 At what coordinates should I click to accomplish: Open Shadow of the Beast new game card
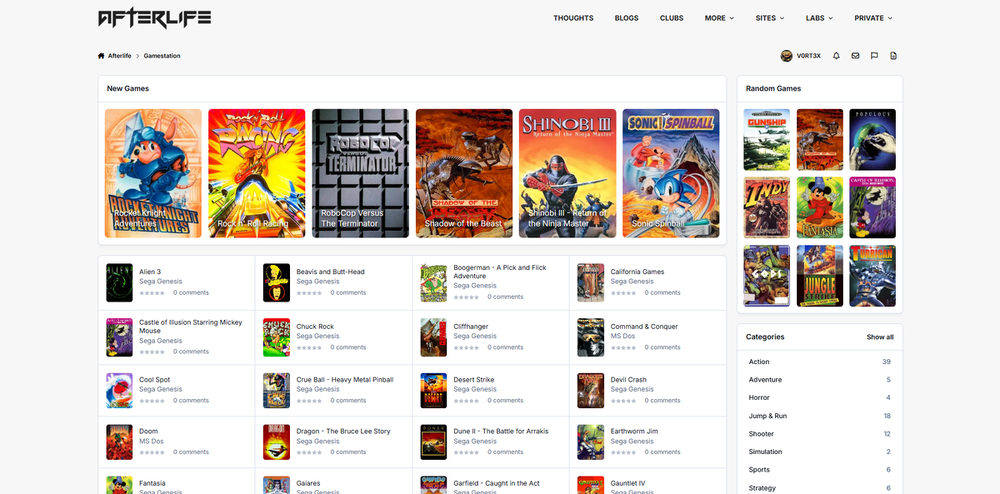click(x=464, y=173)
